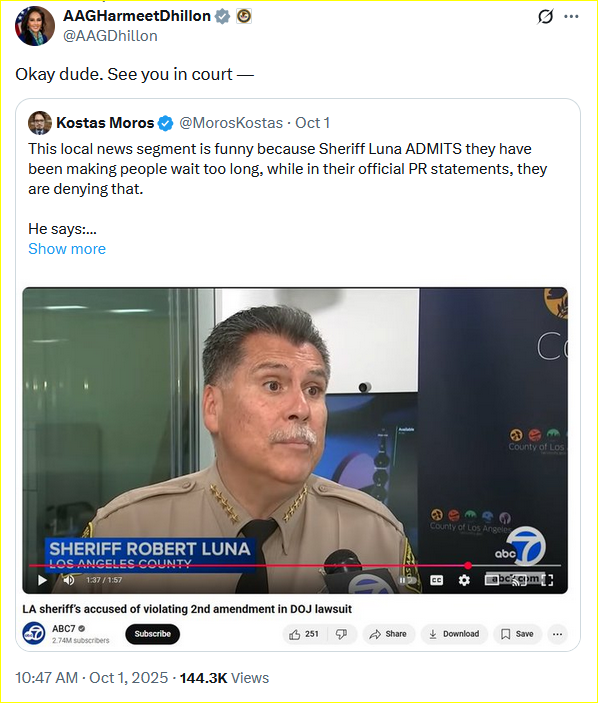Open the ABC7 channel avatar

pos(34,634)
